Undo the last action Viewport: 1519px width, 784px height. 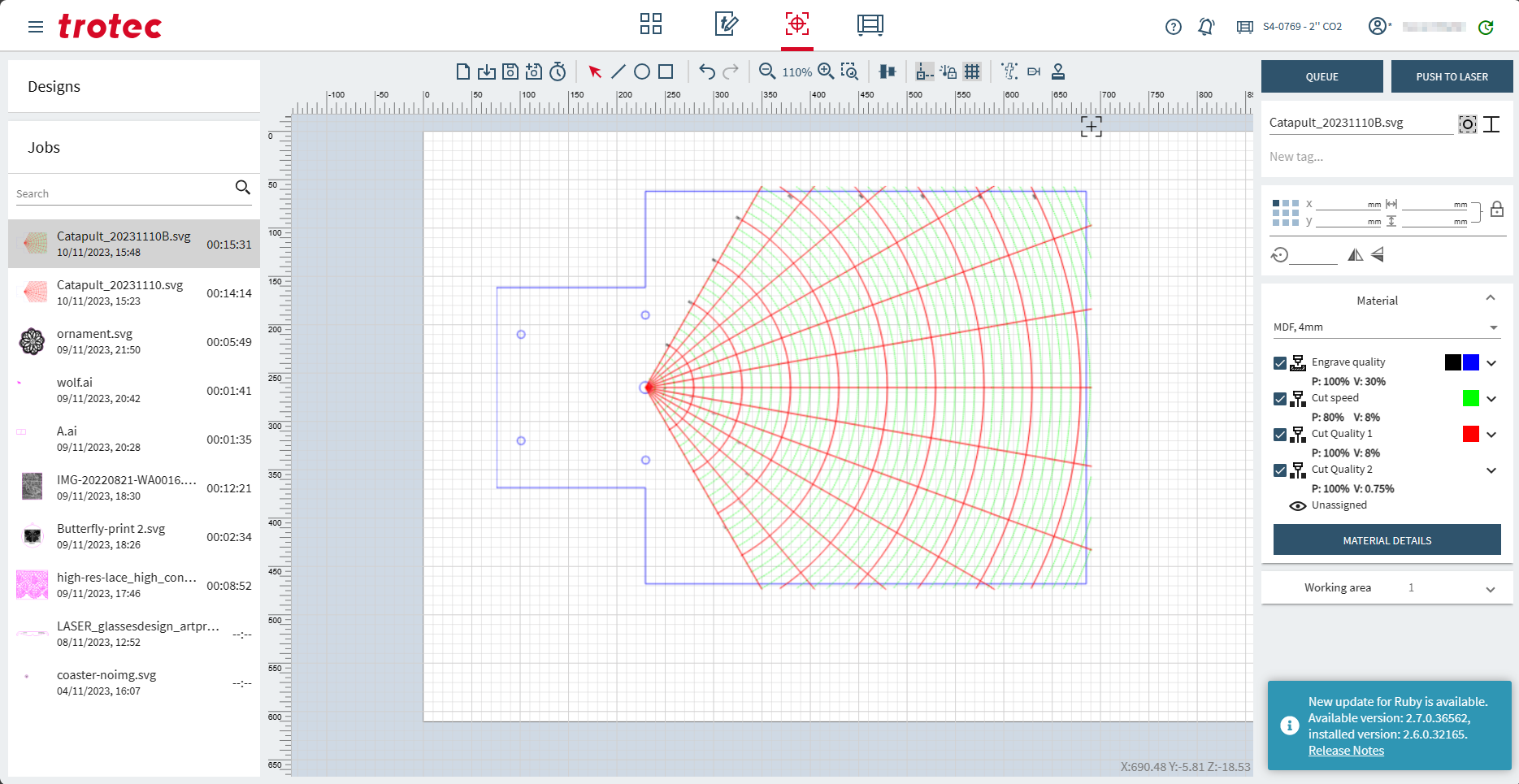(707, 71)
